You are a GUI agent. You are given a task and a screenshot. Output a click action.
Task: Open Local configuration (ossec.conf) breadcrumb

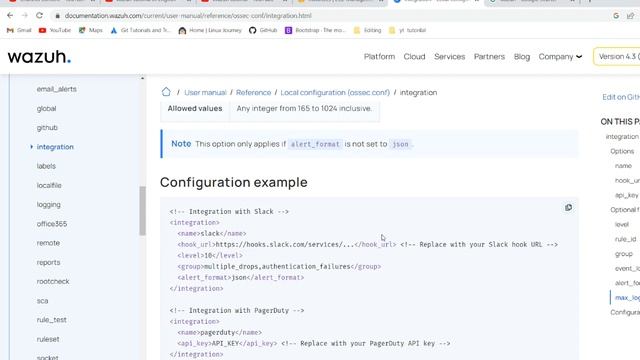[x=335, y=93]
